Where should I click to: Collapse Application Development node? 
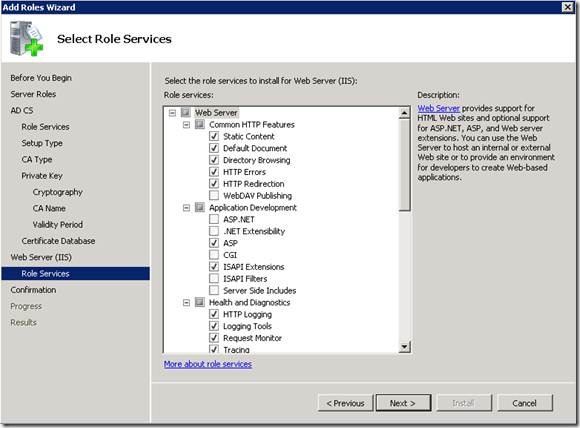186,208
